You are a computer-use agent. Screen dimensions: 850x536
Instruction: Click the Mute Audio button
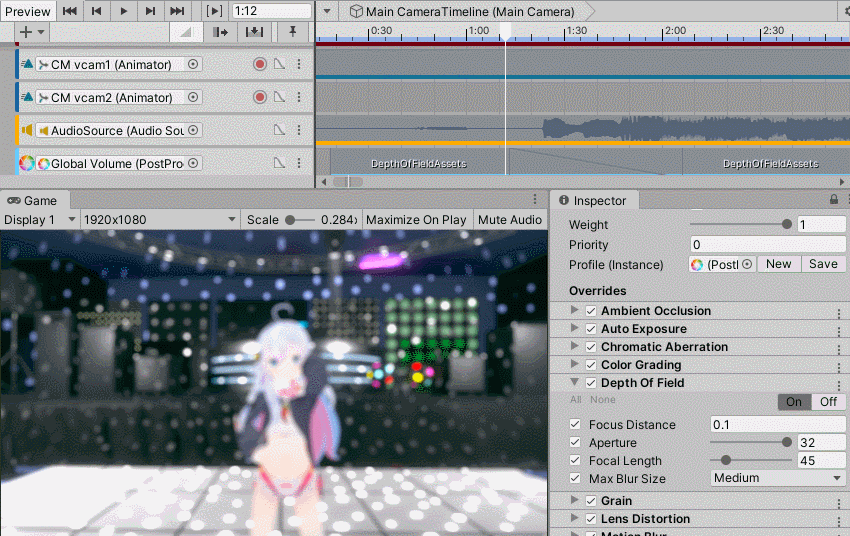tap(510, 219)
